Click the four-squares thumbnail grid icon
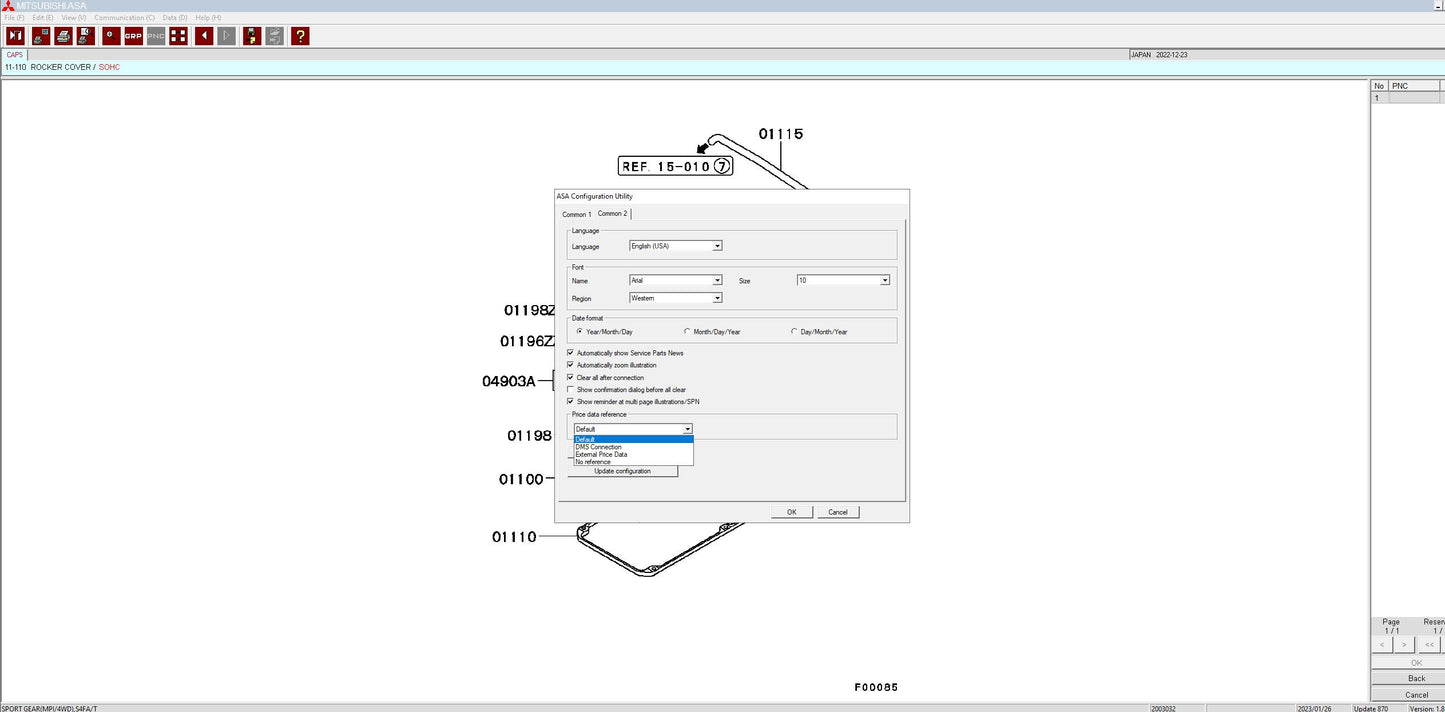Viewport: 1445px width, 712px height. point(178,36)
